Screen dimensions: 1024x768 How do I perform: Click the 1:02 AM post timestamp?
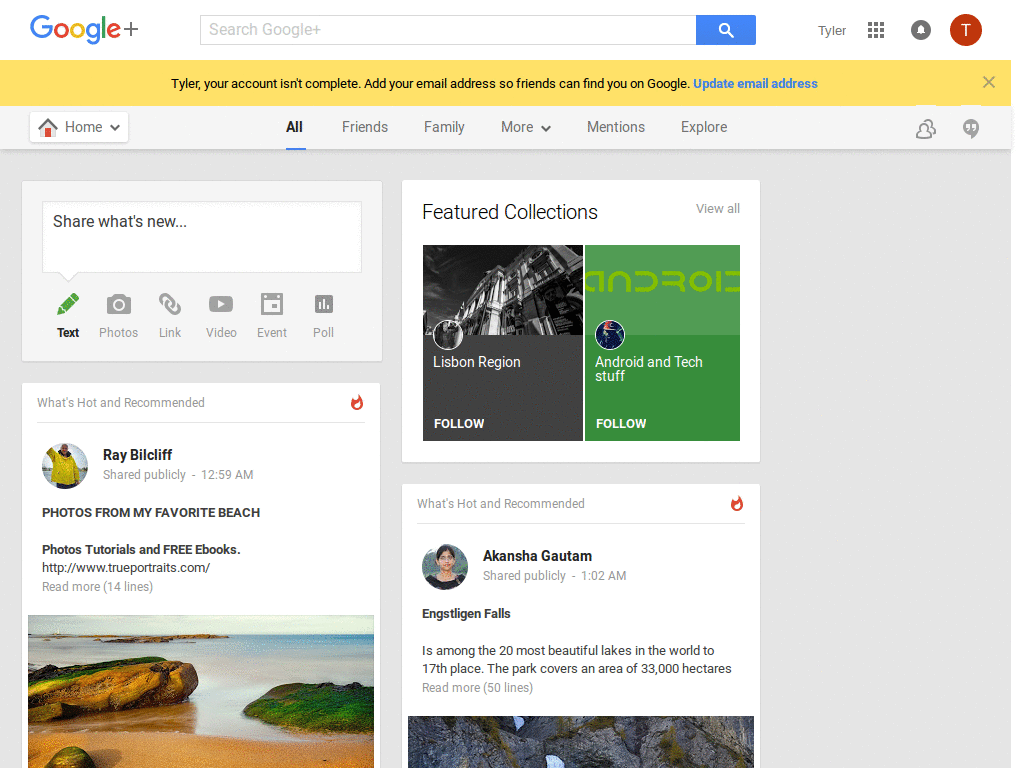tap(603, 576)
